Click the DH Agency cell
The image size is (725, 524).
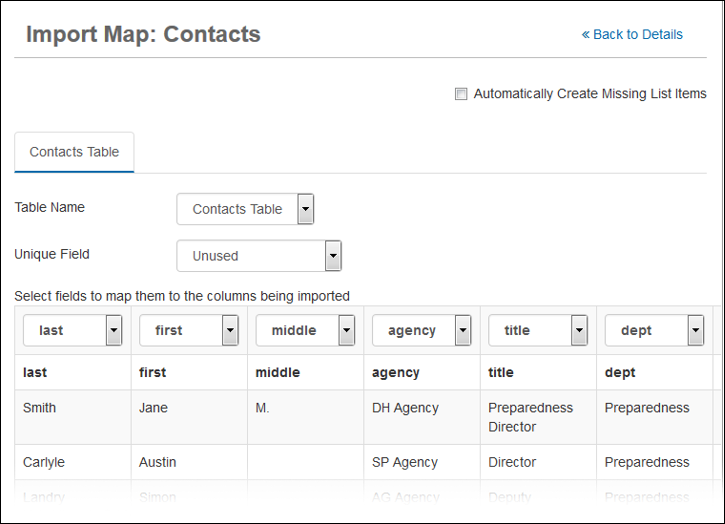tap(403, 408)
